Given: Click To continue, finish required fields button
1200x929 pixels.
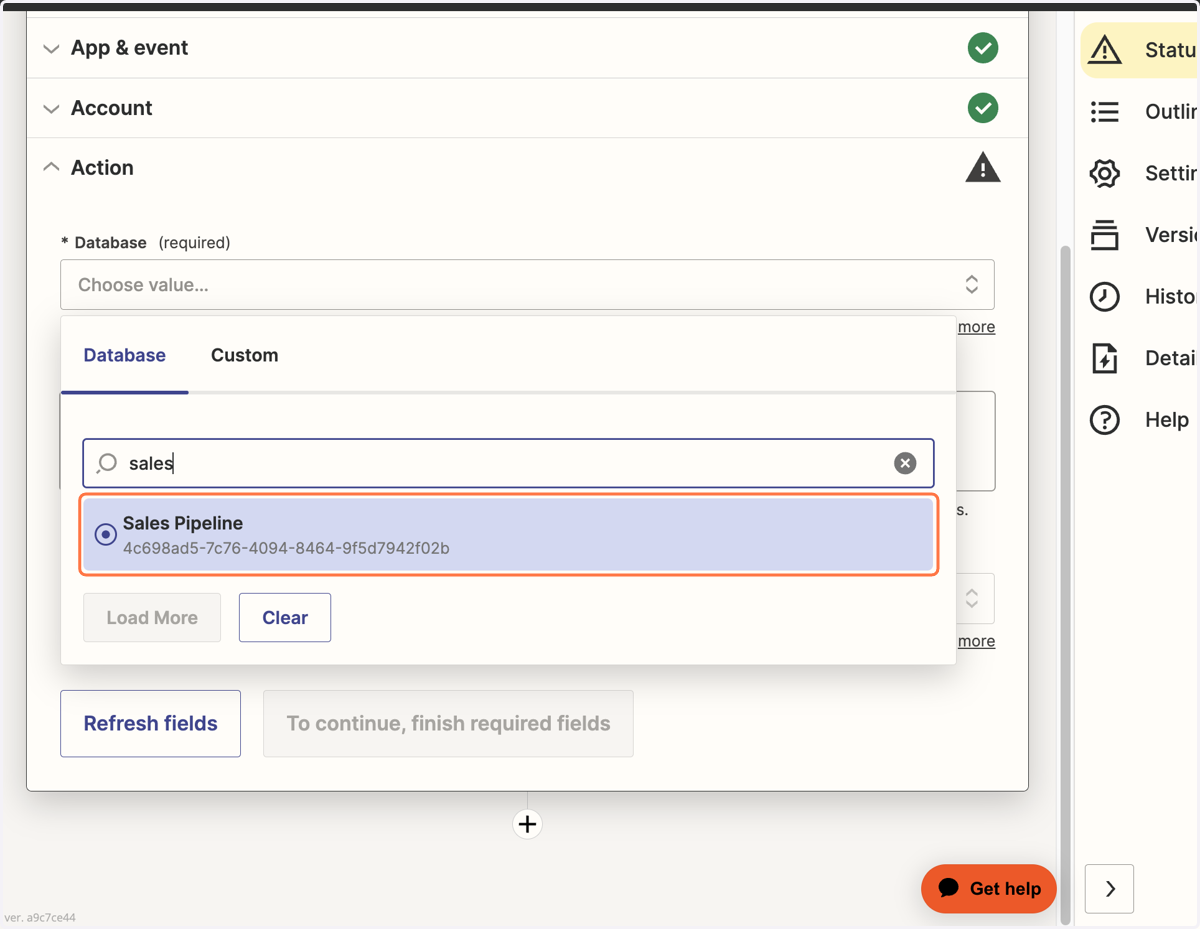Looking at the screenshot, I should [448, 723].
